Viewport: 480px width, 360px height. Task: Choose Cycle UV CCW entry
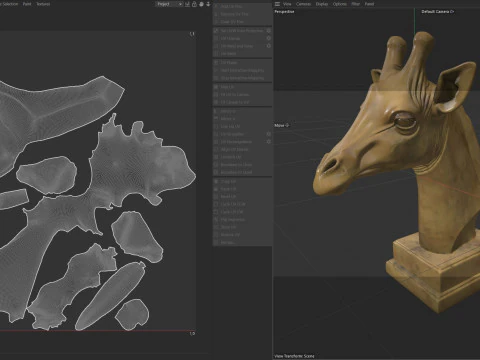242,204
